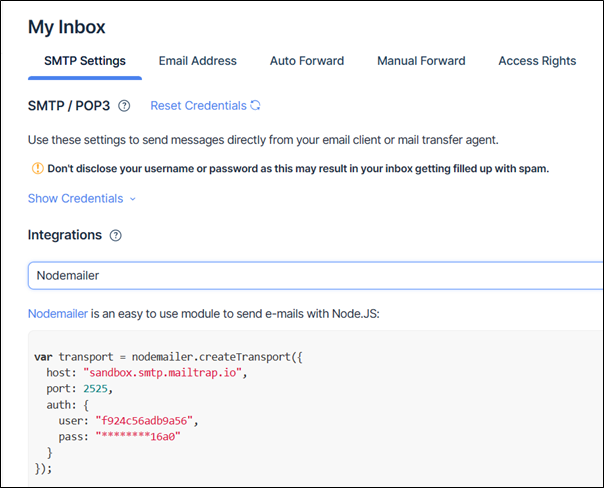Select the Auto Forward tab
Viewport: 604px width, 488px height.
point(307,61)
